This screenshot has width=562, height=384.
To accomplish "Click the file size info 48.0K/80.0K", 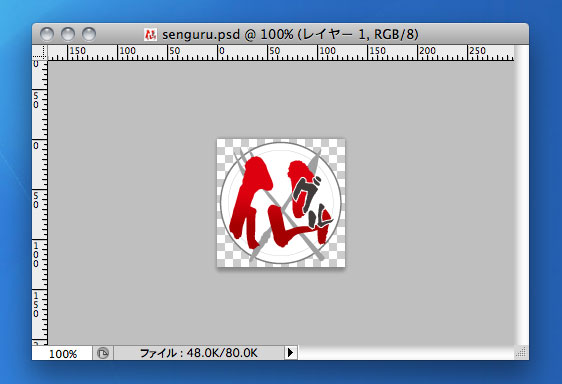I will [199, 353].
